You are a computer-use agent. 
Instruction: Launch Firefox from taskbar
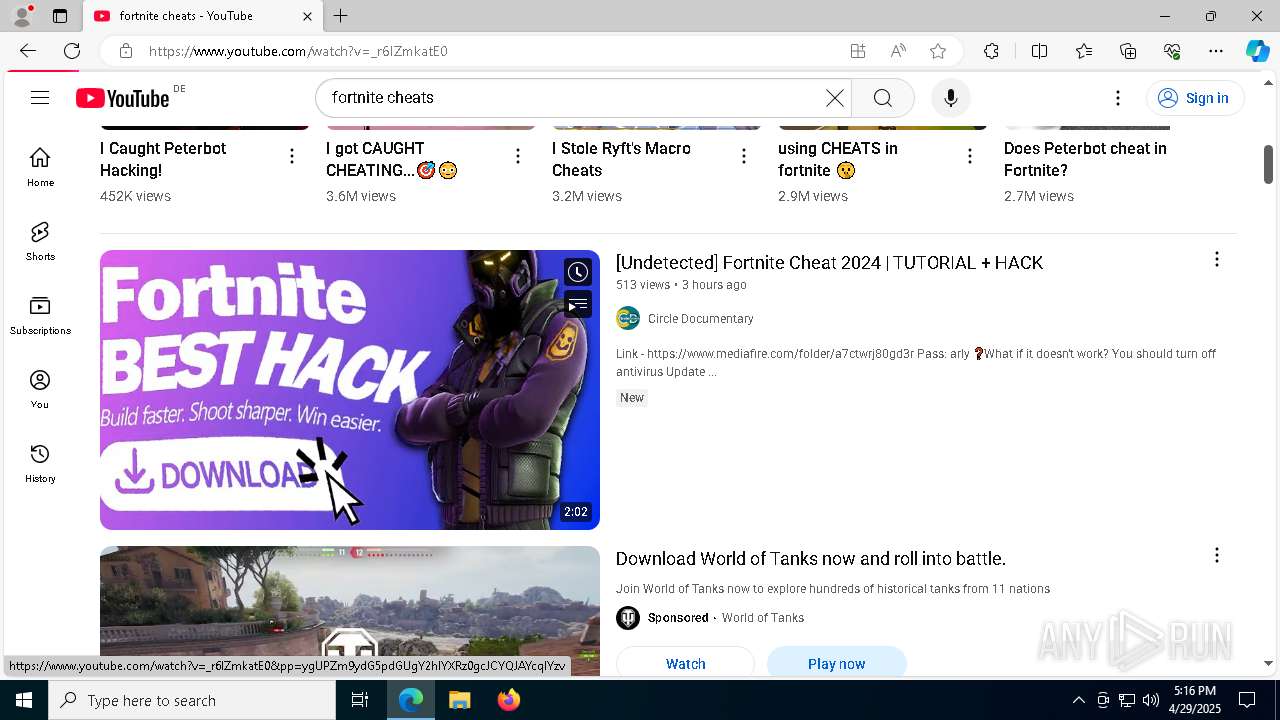tap(508, 700)
